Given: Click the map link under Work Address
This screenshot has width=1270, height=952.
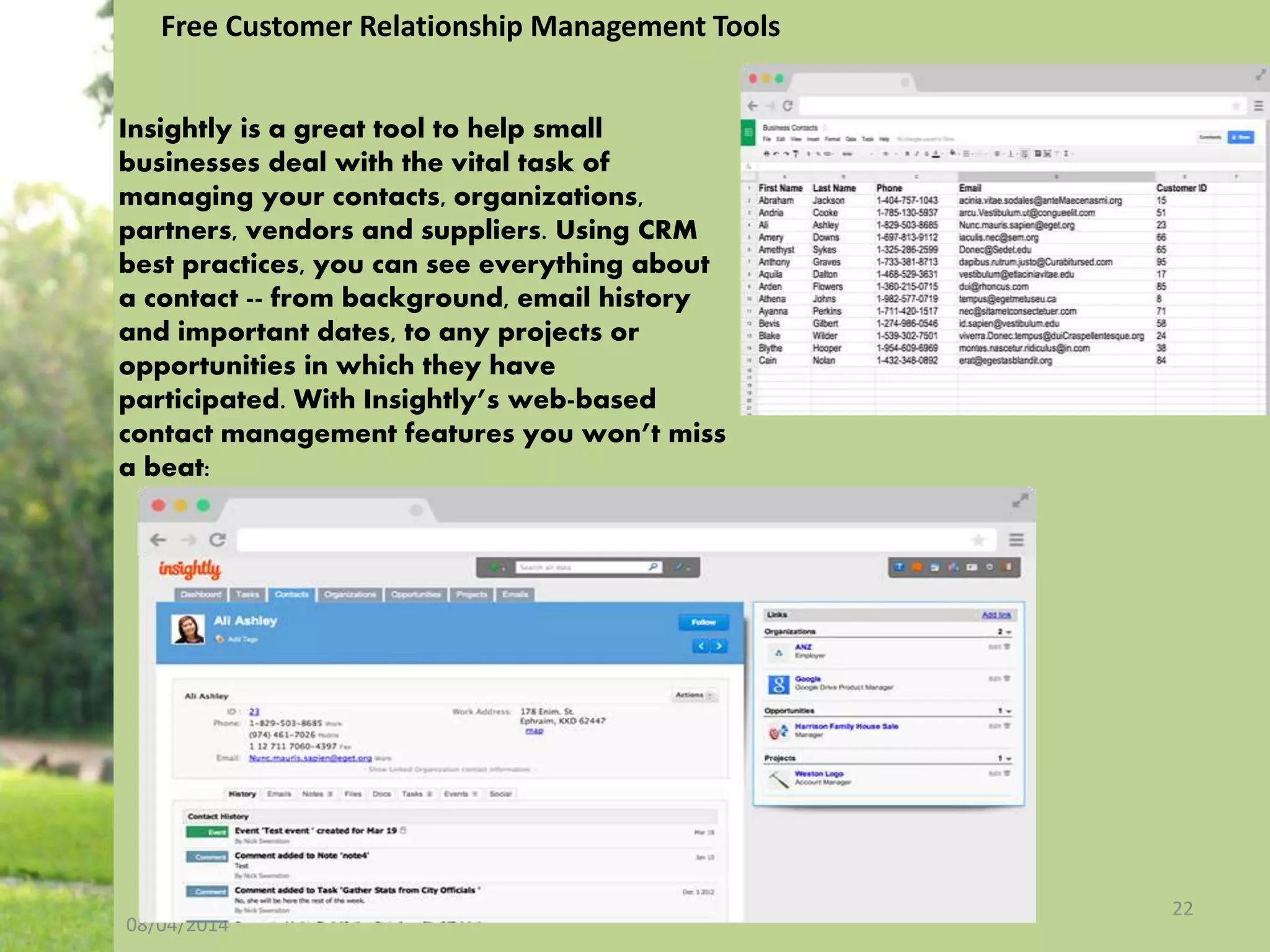Looking at the screenshot, I should click(x=534, y=731).
